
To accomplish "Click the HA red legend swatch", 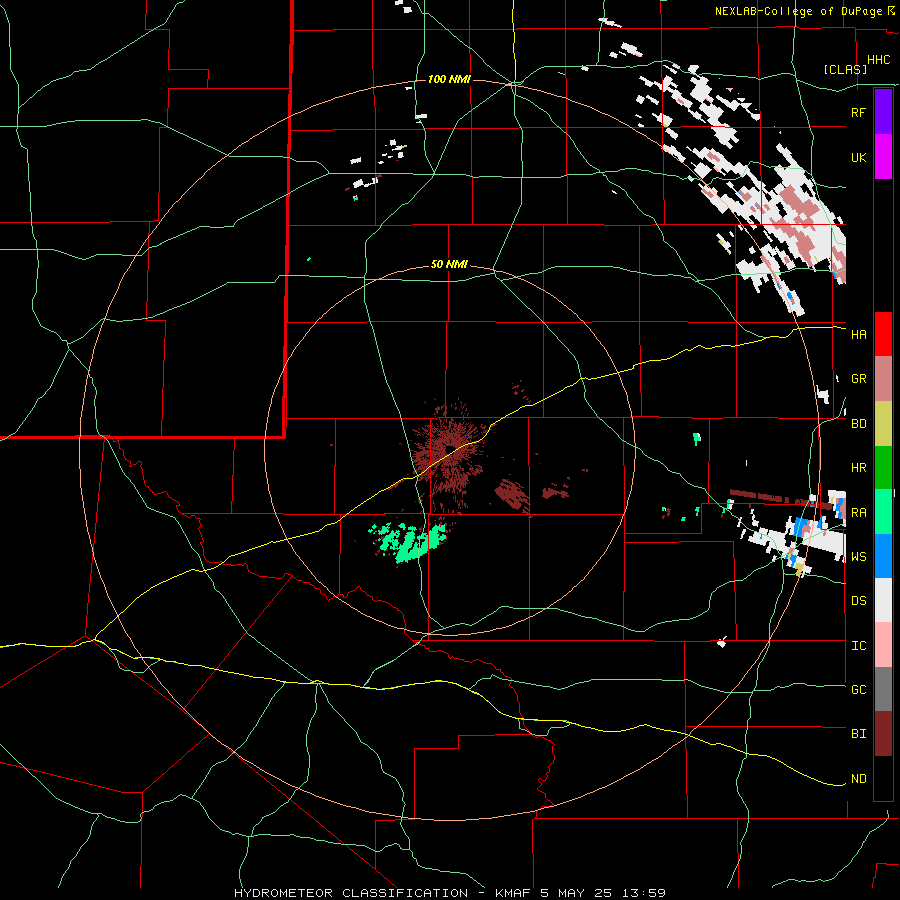I will click(883, 334).
